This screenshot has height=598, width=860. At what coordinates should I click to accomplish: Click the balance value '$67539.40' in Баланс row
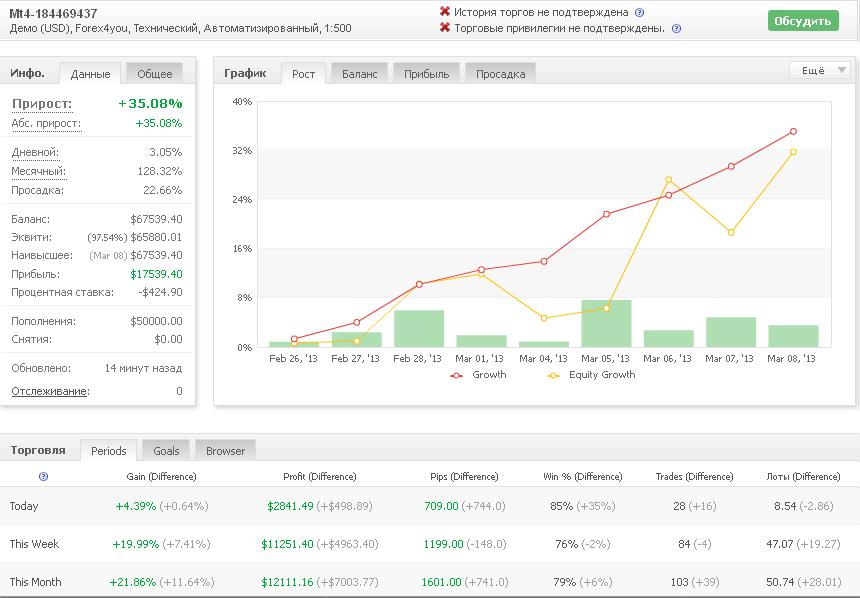[156, 219]
